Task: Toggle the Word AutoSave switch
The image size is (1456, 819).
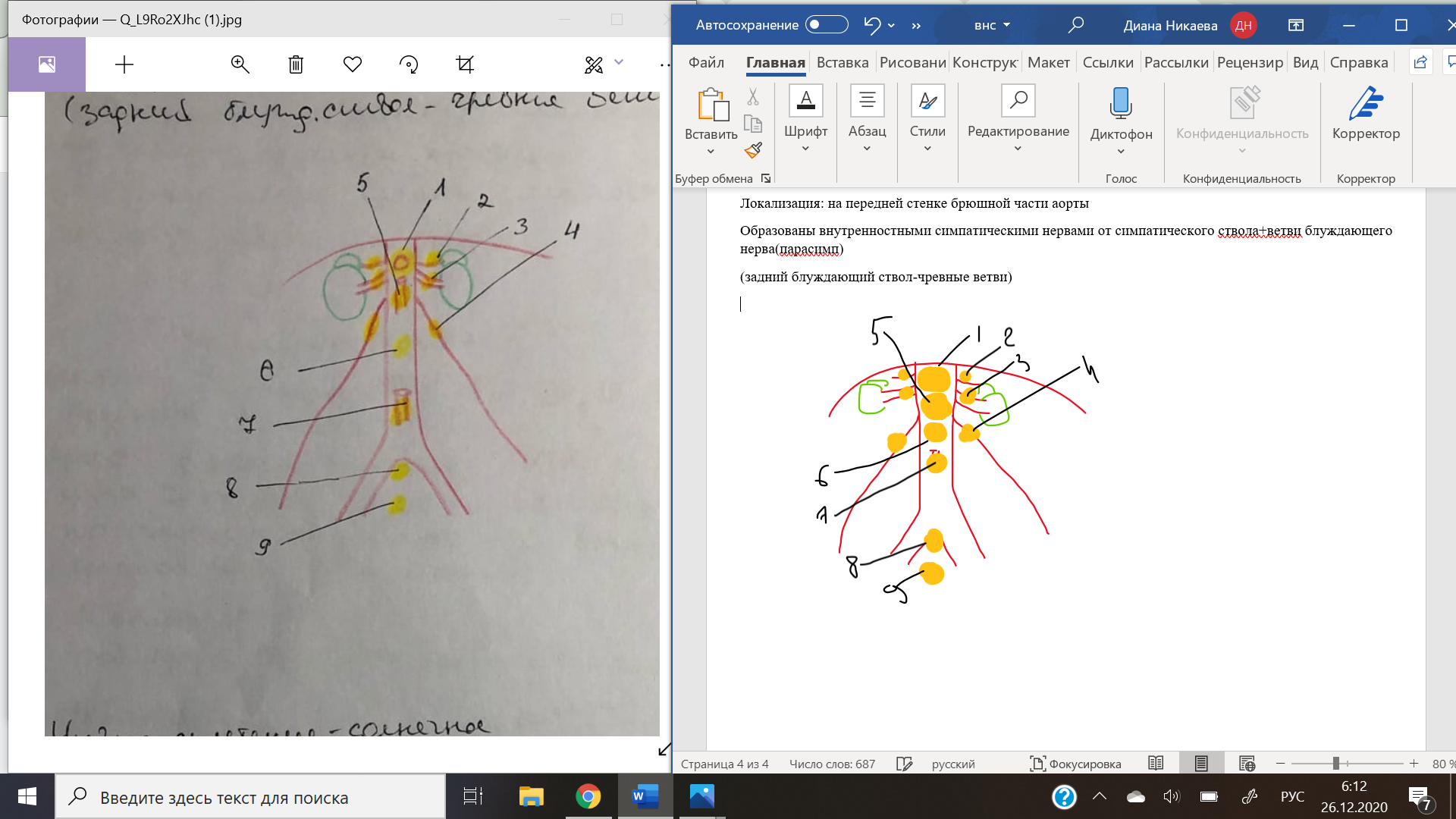Action: click(827, 25)
